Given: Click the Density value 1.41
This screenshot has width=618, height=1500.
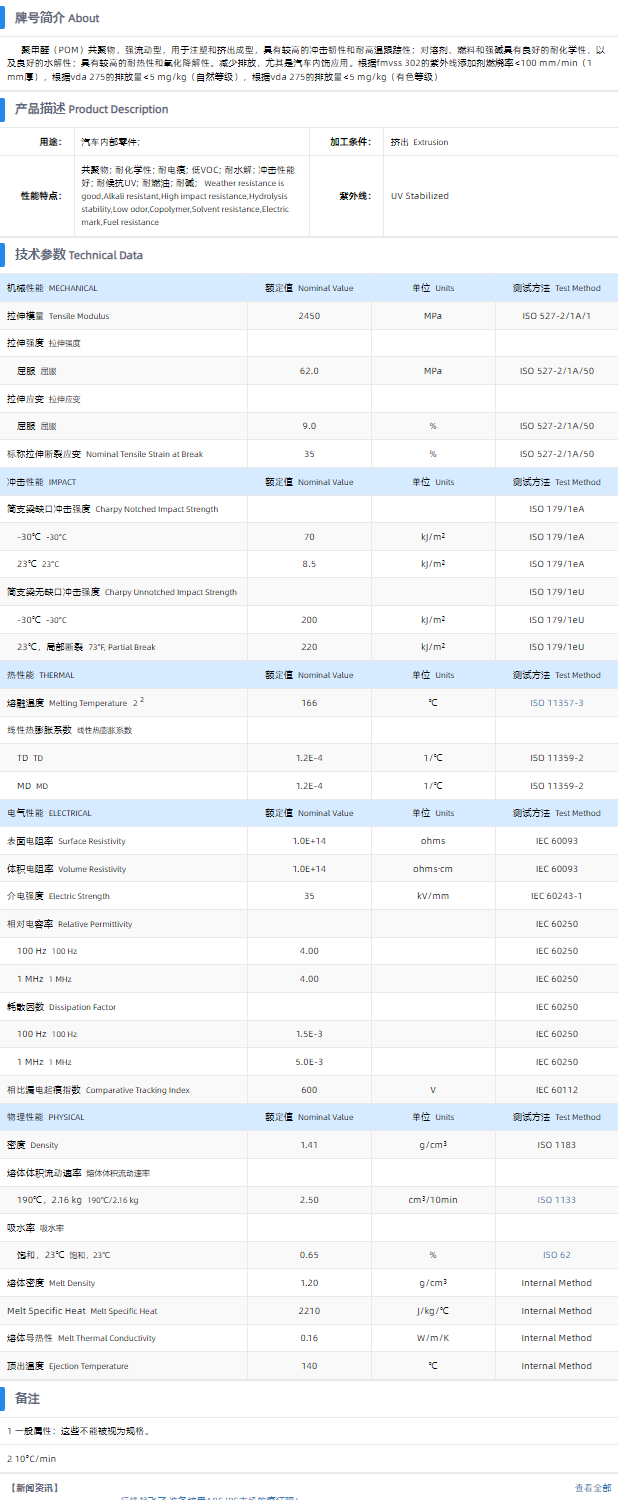Looking at the screenshot, I should pos(309,1145).
